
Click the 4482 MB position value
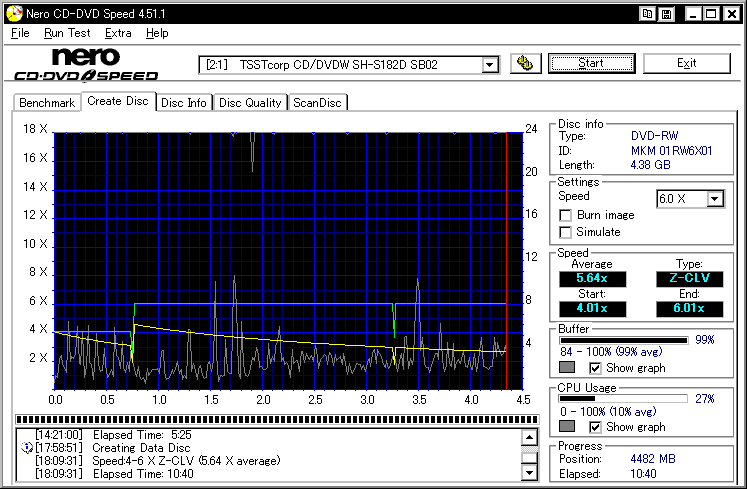653,459
